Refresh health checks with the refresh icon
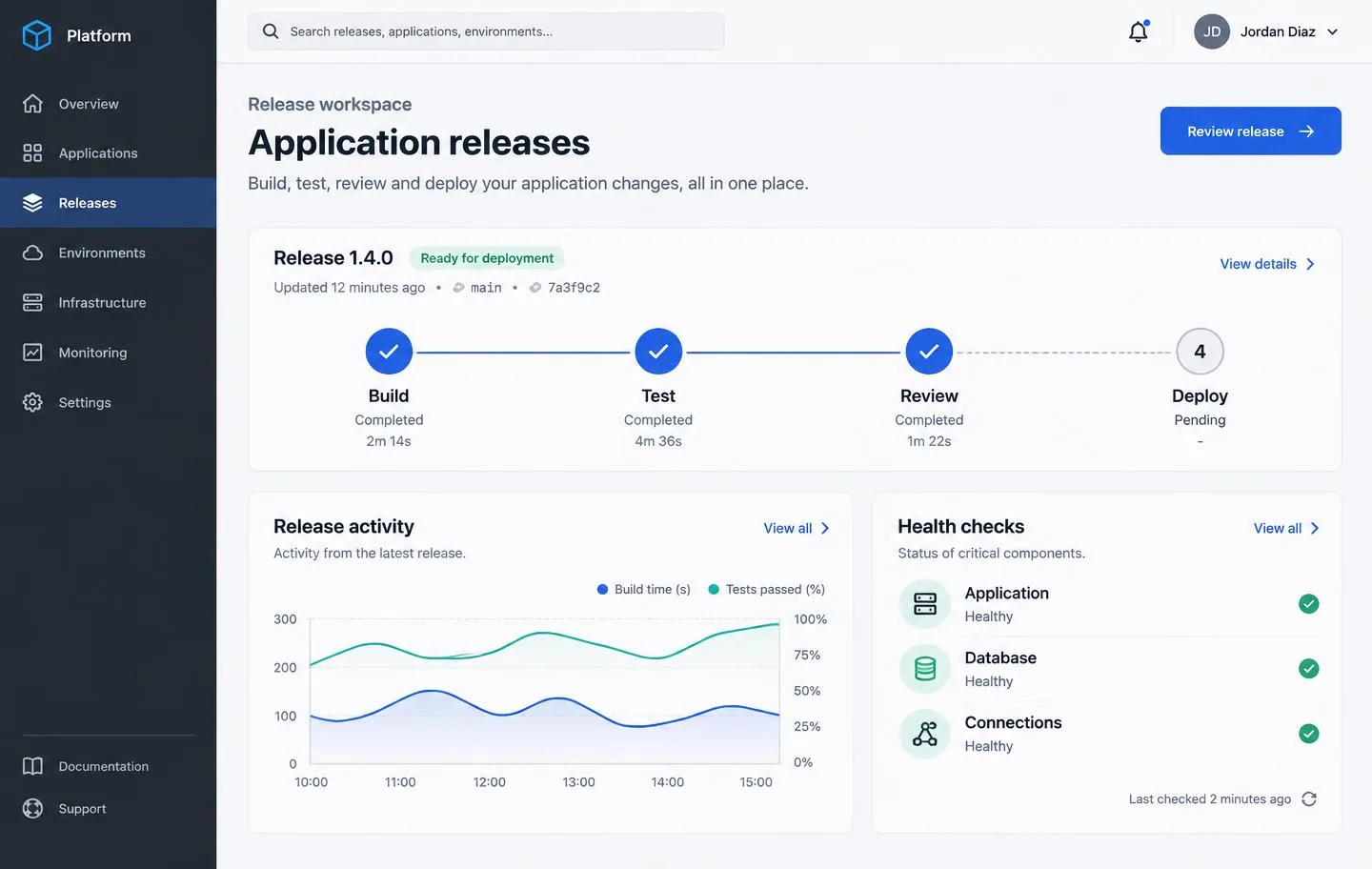 (x=1309, y=799)
